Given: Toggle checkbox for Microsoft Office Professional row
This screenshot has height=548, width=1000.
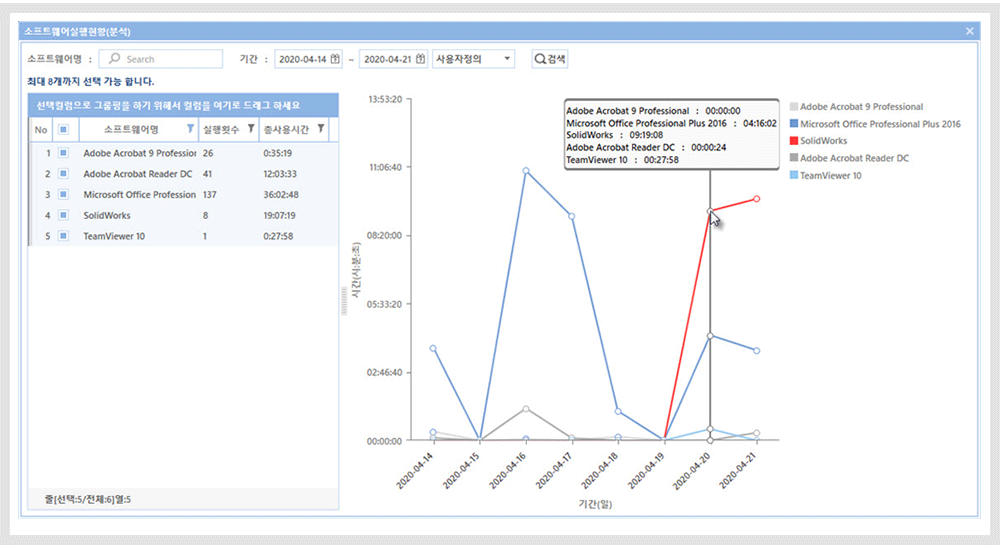Looking at the screenshot, I should (x=63, y=195).
